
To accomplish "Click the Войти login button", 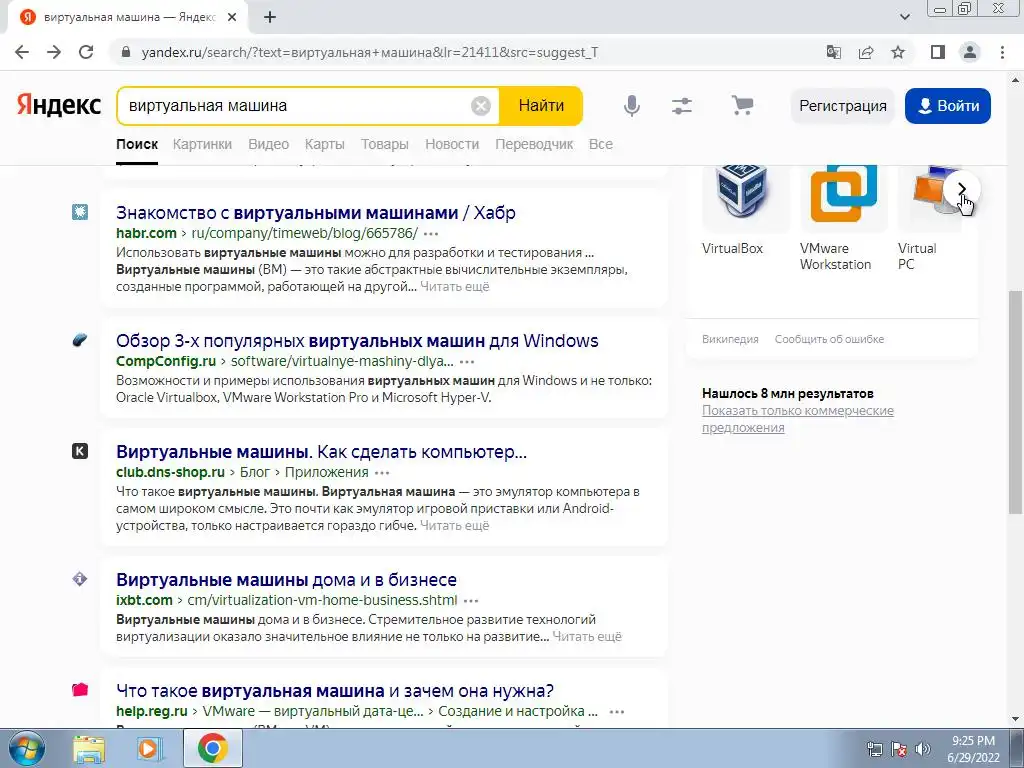I will tap(948, 106).
